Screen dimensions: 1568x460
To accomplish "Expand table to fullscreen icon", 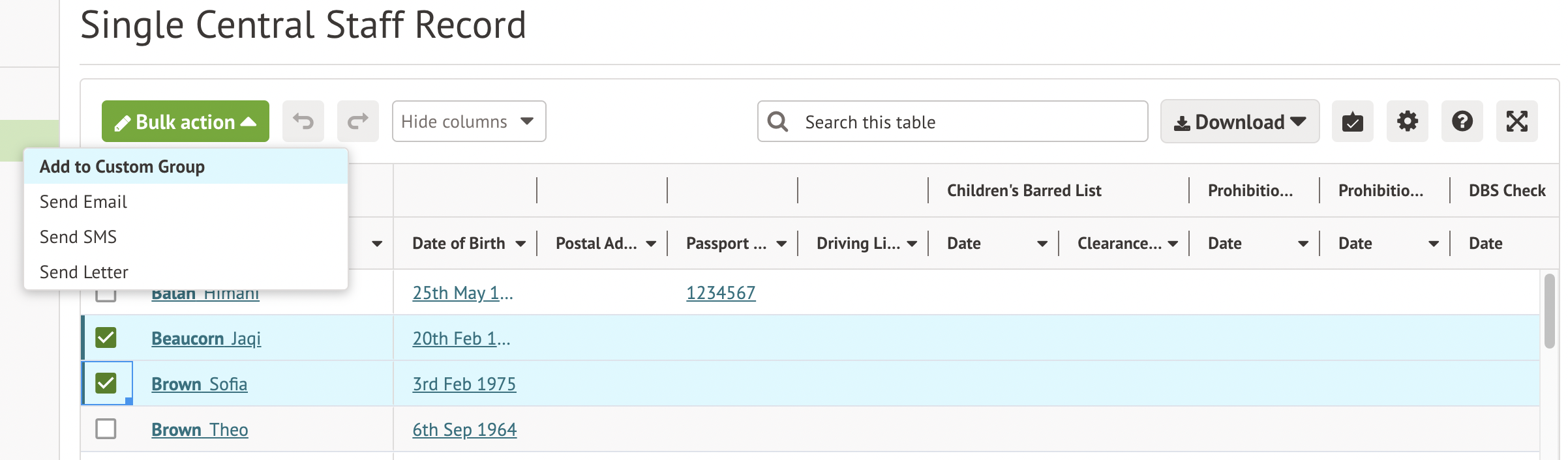I will (1517, 121).
